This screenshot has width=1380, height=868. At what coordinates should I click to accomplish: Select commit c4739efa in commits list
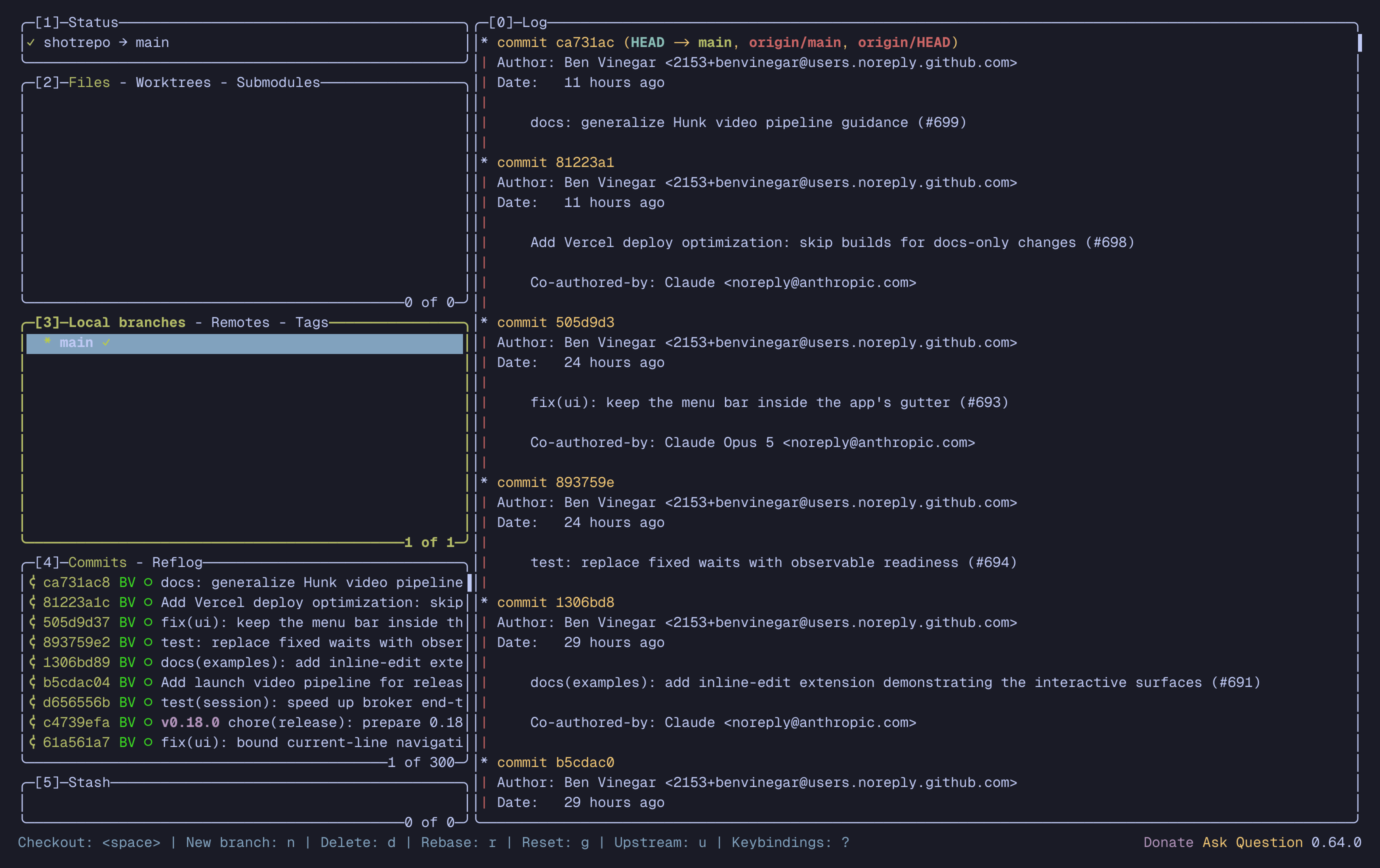[x=244, y=723]
